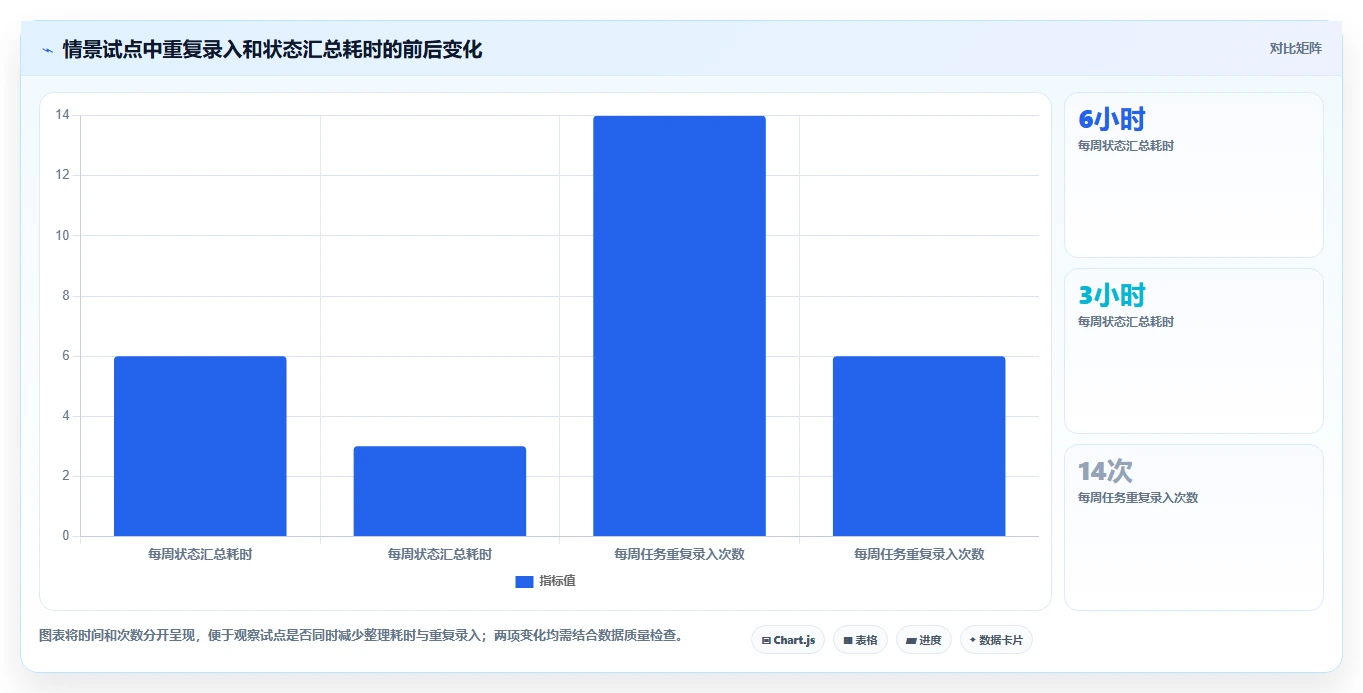Click the 每周任务重复录入次数 bar reaching value 6
Viewport: 1363px width, 693px height.
click(x=919, y=446)
